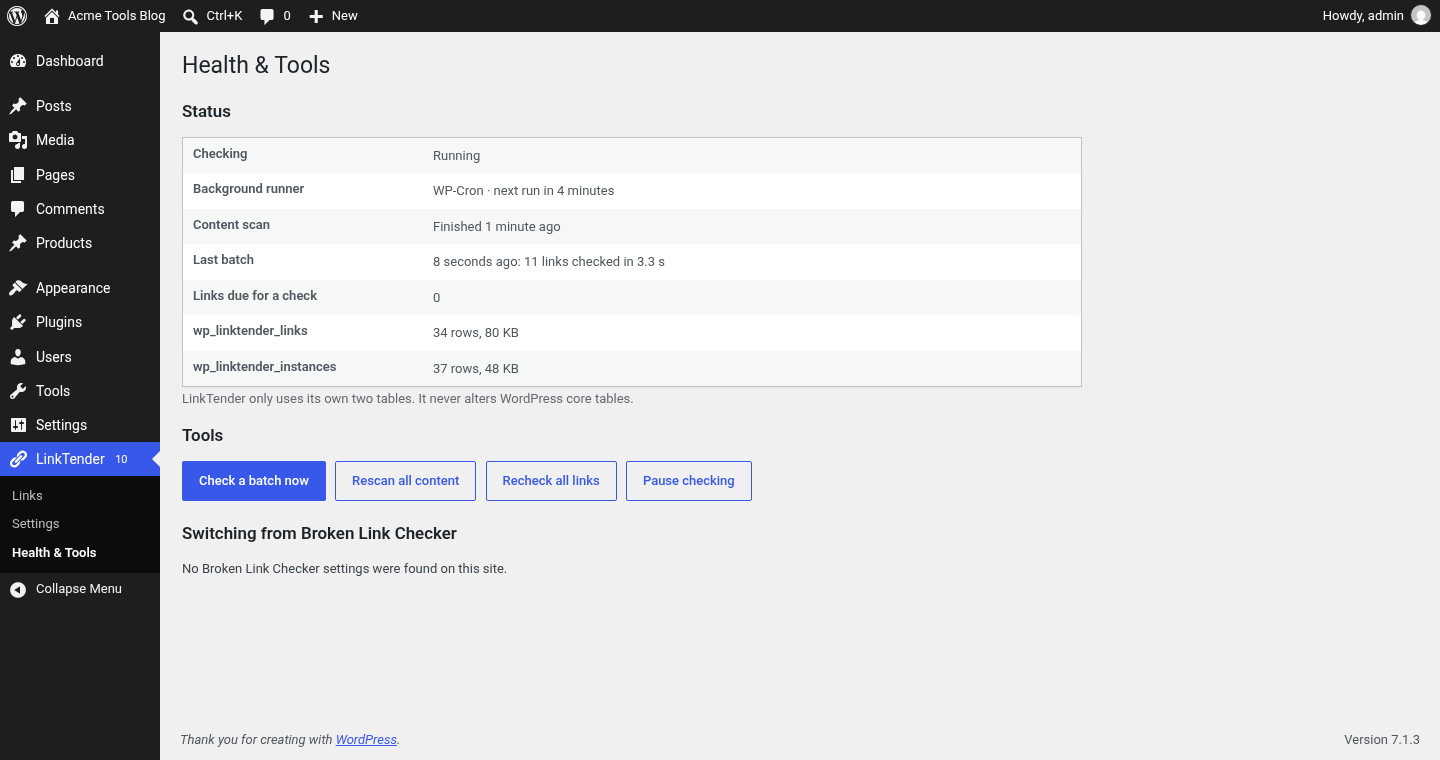Viewport: 1440px width, 760px height.
Task: Click the search magnifier icon
Action: pos(190,16)
